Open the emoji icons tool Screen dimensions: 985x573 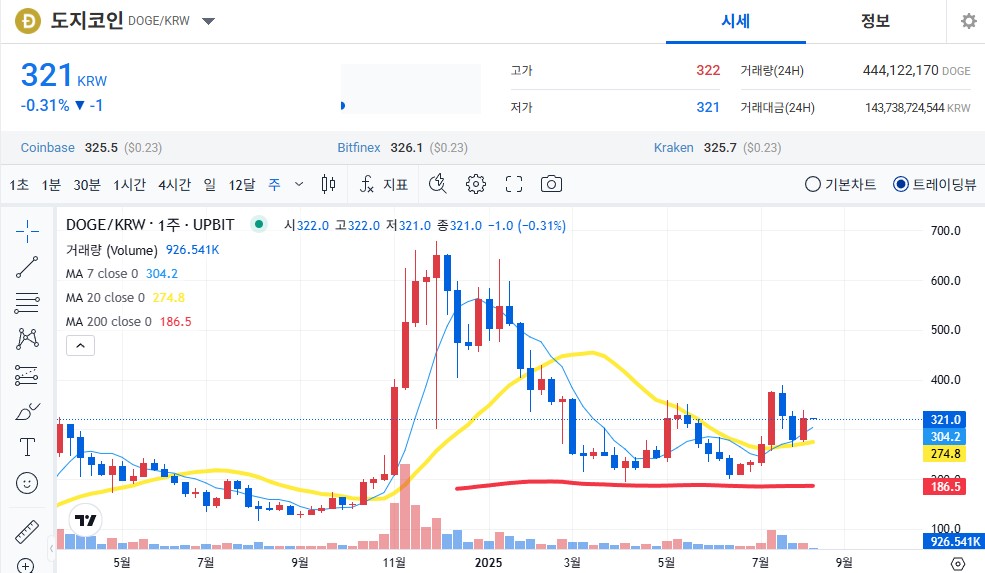27,483
